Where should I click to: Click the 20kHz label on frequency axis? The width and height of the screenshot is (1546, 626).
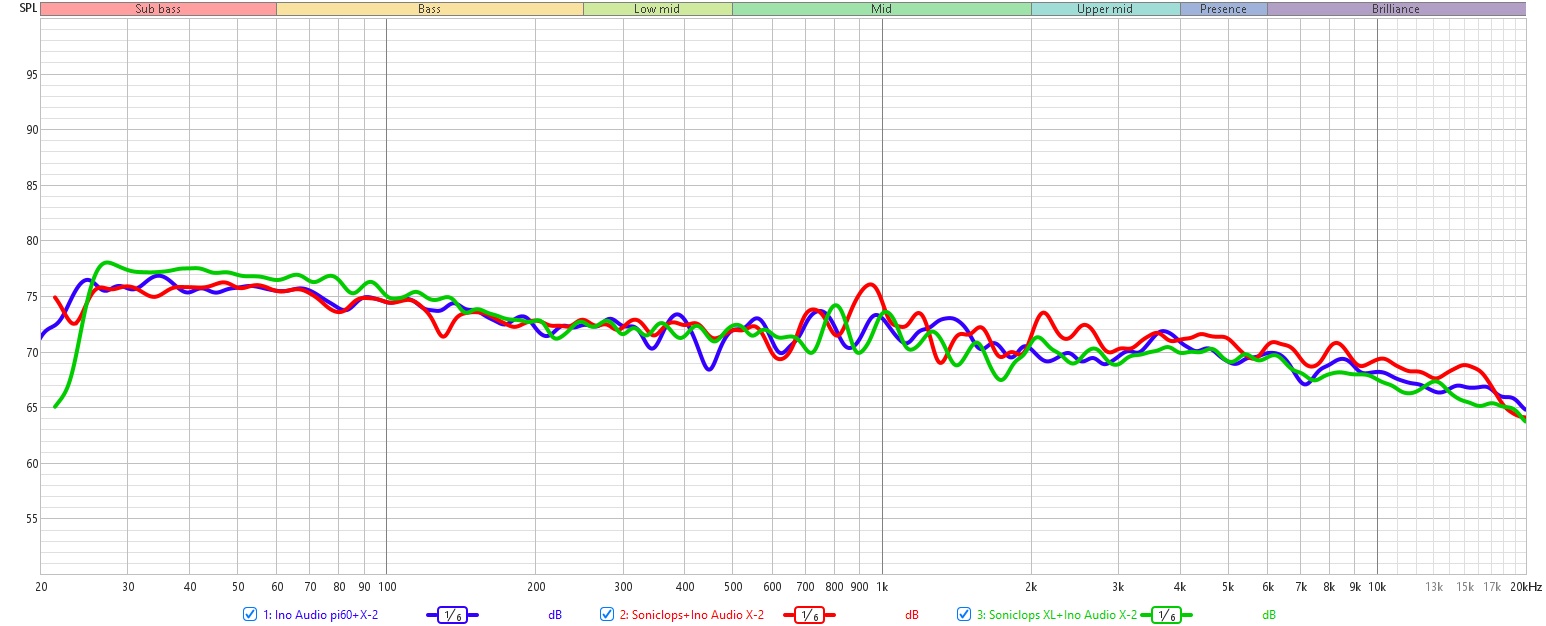1525,586
